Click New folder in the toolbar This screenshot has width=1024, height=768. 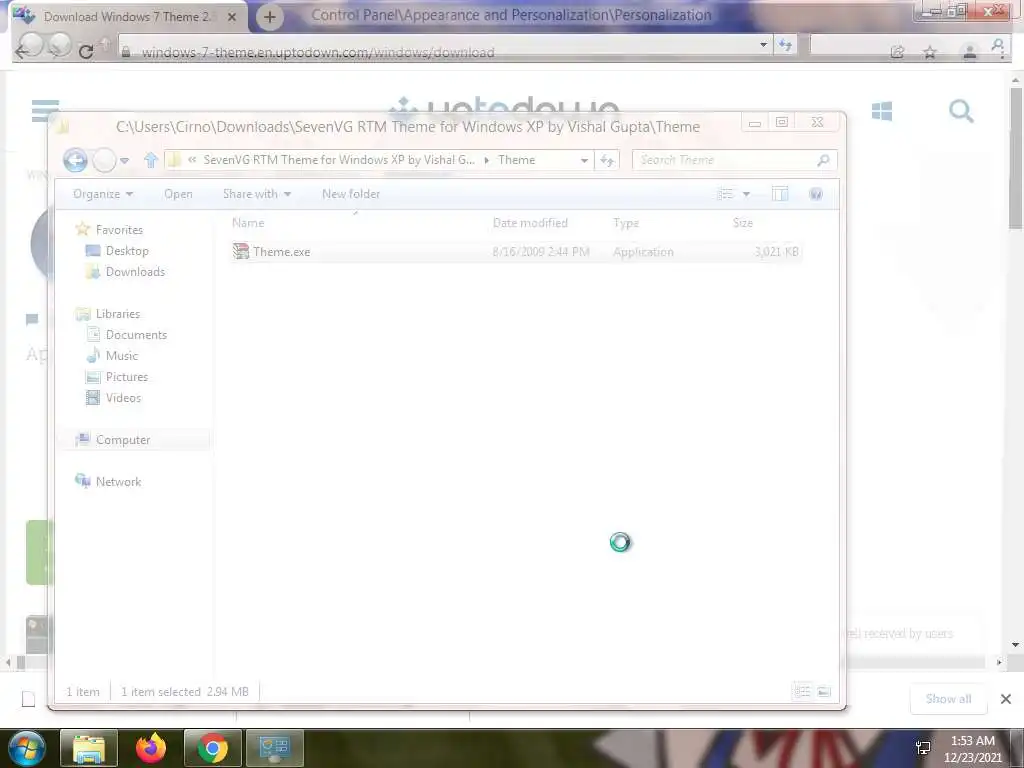pos(351,194)
